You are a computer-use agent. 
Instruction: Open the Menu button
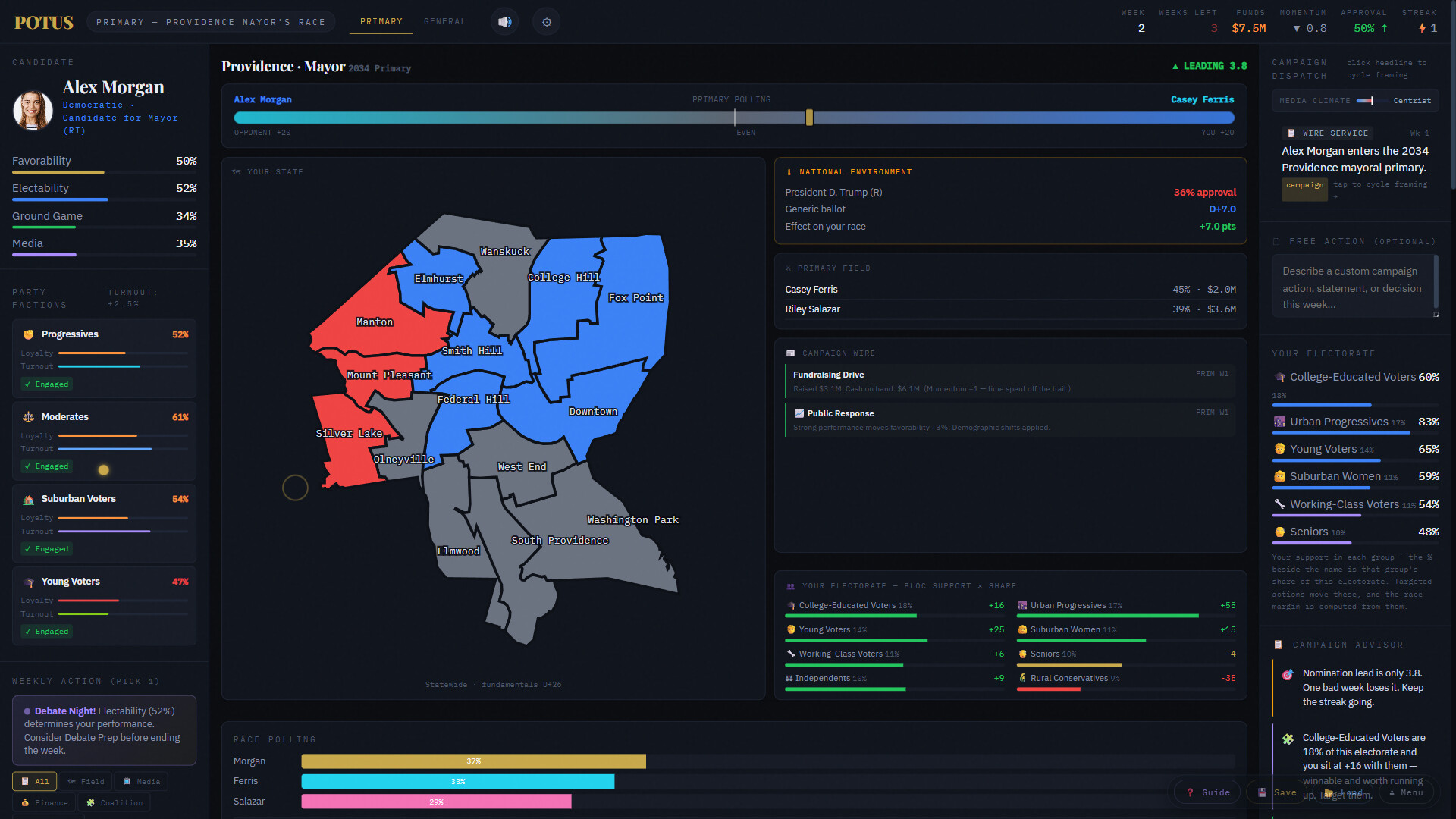[x=1406, y=793]
